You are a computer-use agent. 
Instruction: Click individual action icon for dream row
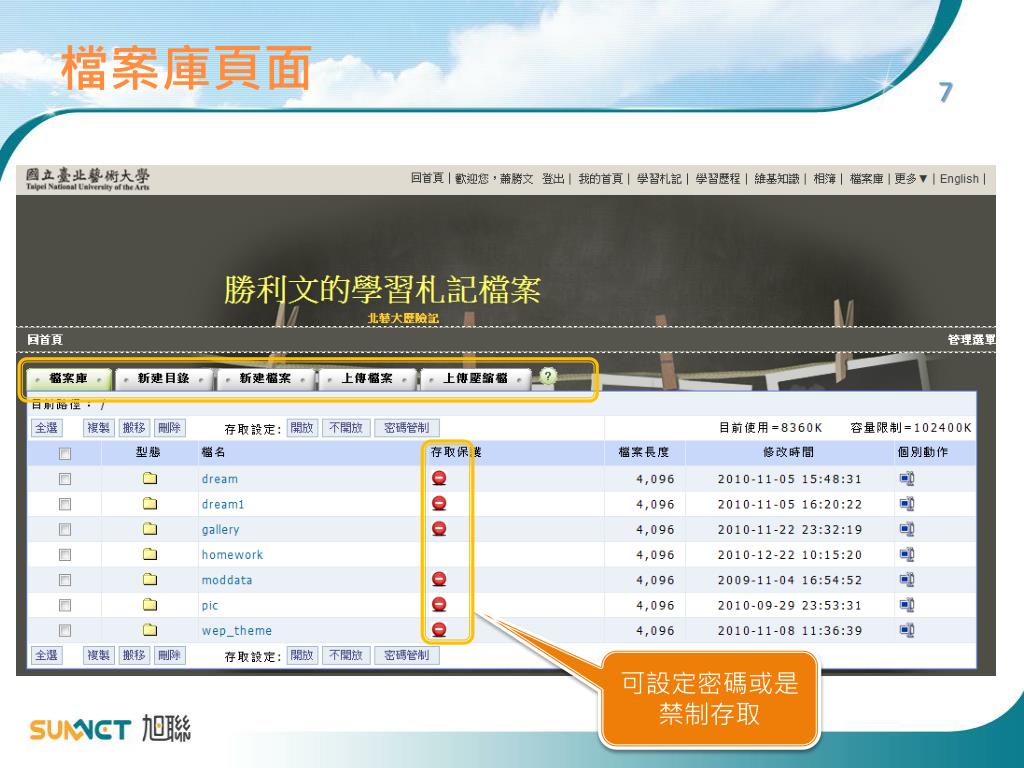coord(906,479)
